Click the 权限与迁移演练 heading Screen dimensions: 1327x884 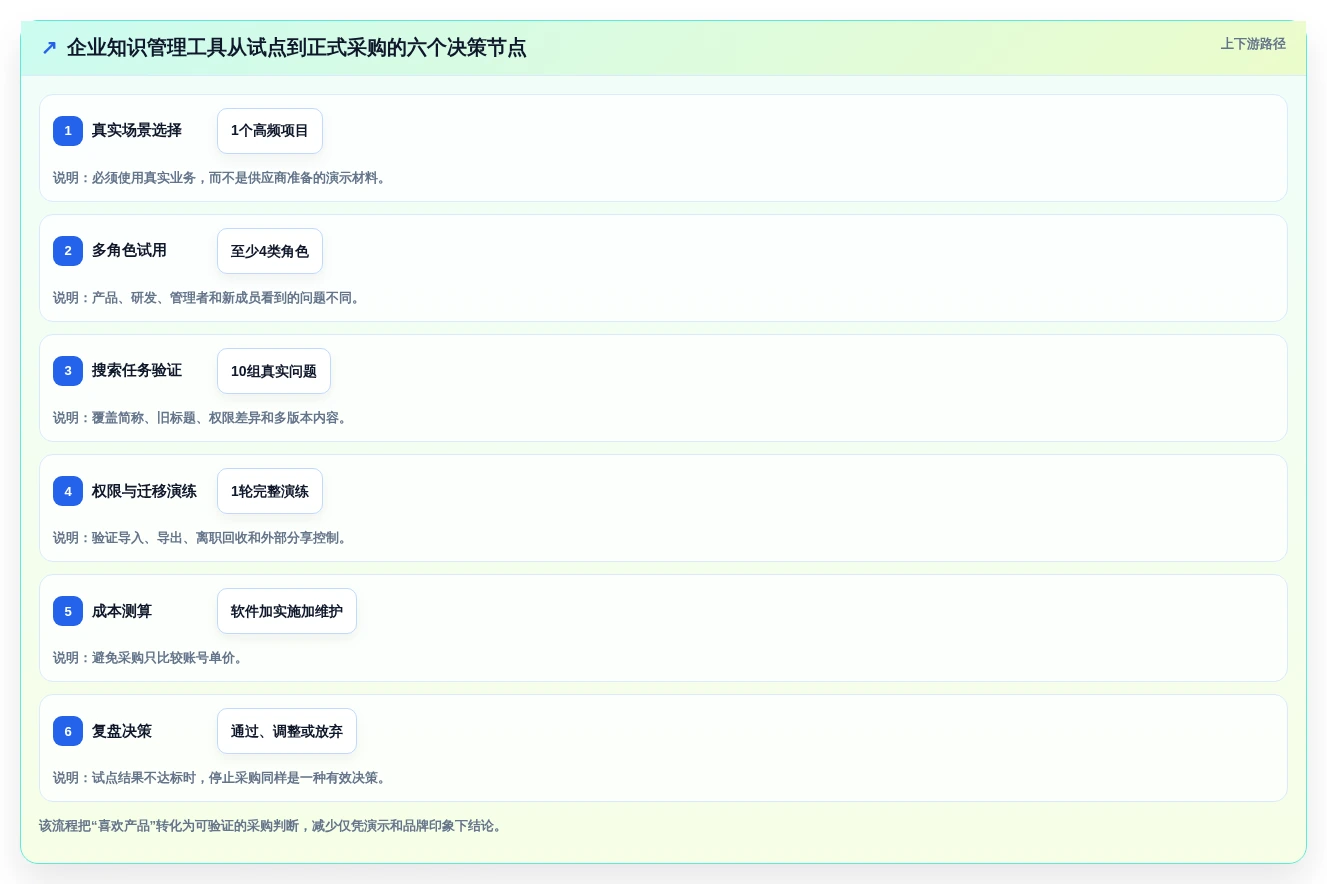click(x=144, y=491)
